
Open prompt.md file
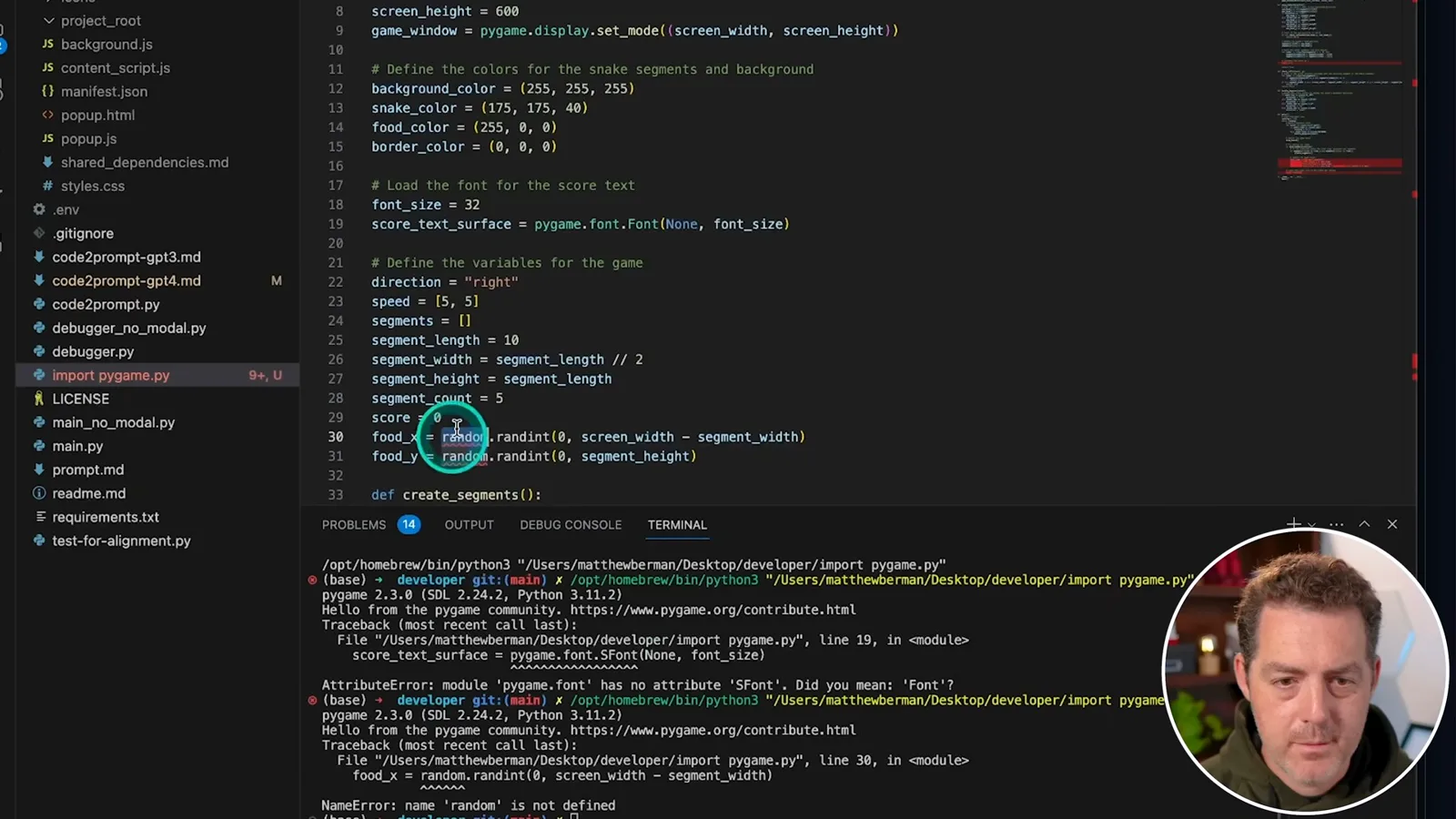coord(87,470)
